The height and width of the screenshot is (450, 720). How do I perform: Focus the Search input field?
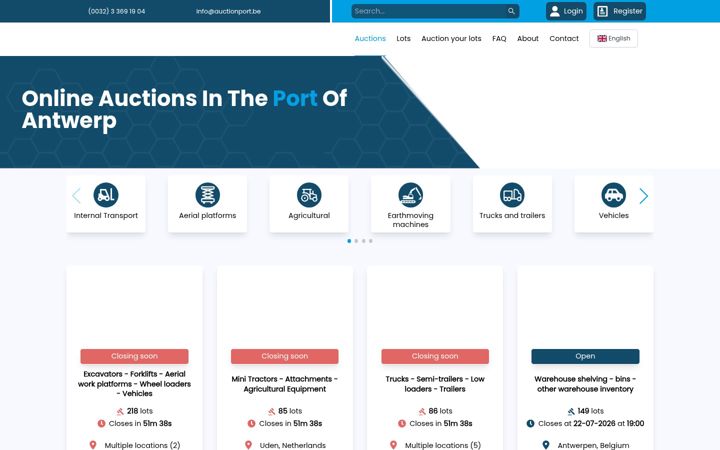(x=429, y=11)
